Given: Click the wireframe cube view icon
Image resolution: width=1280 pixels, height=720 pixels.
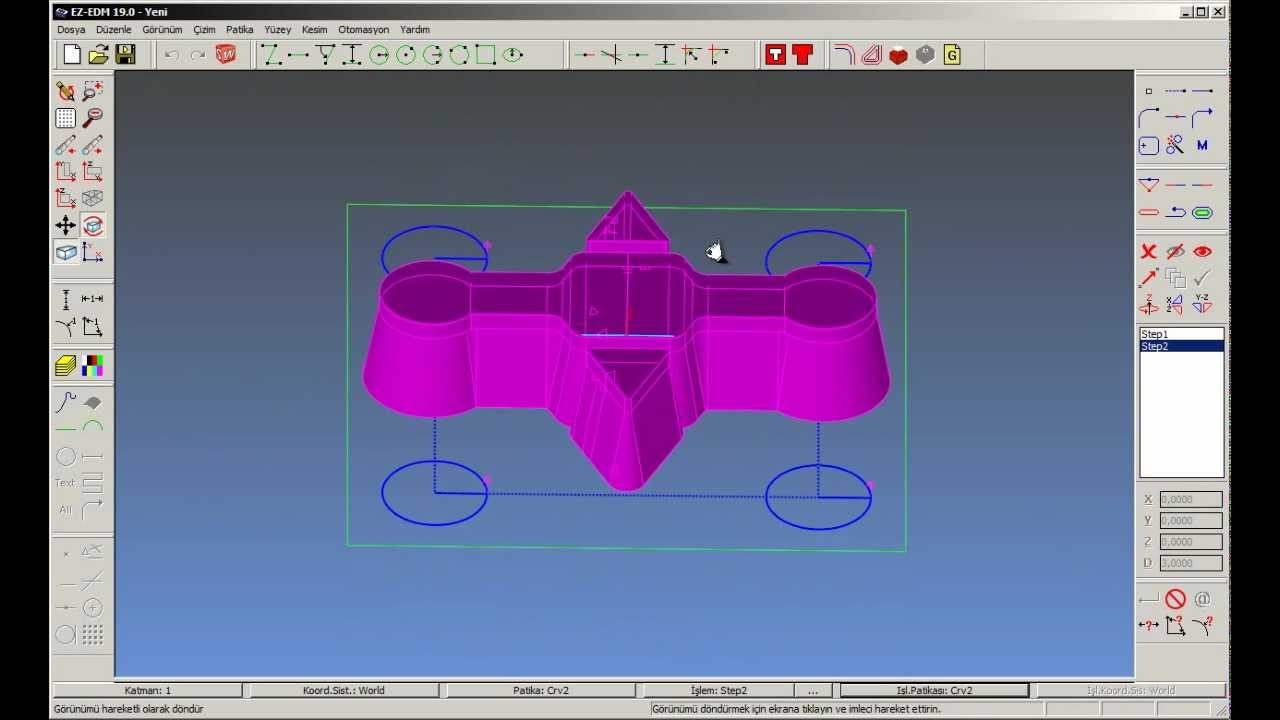Looking at the screenshot, I should [92, 198].
